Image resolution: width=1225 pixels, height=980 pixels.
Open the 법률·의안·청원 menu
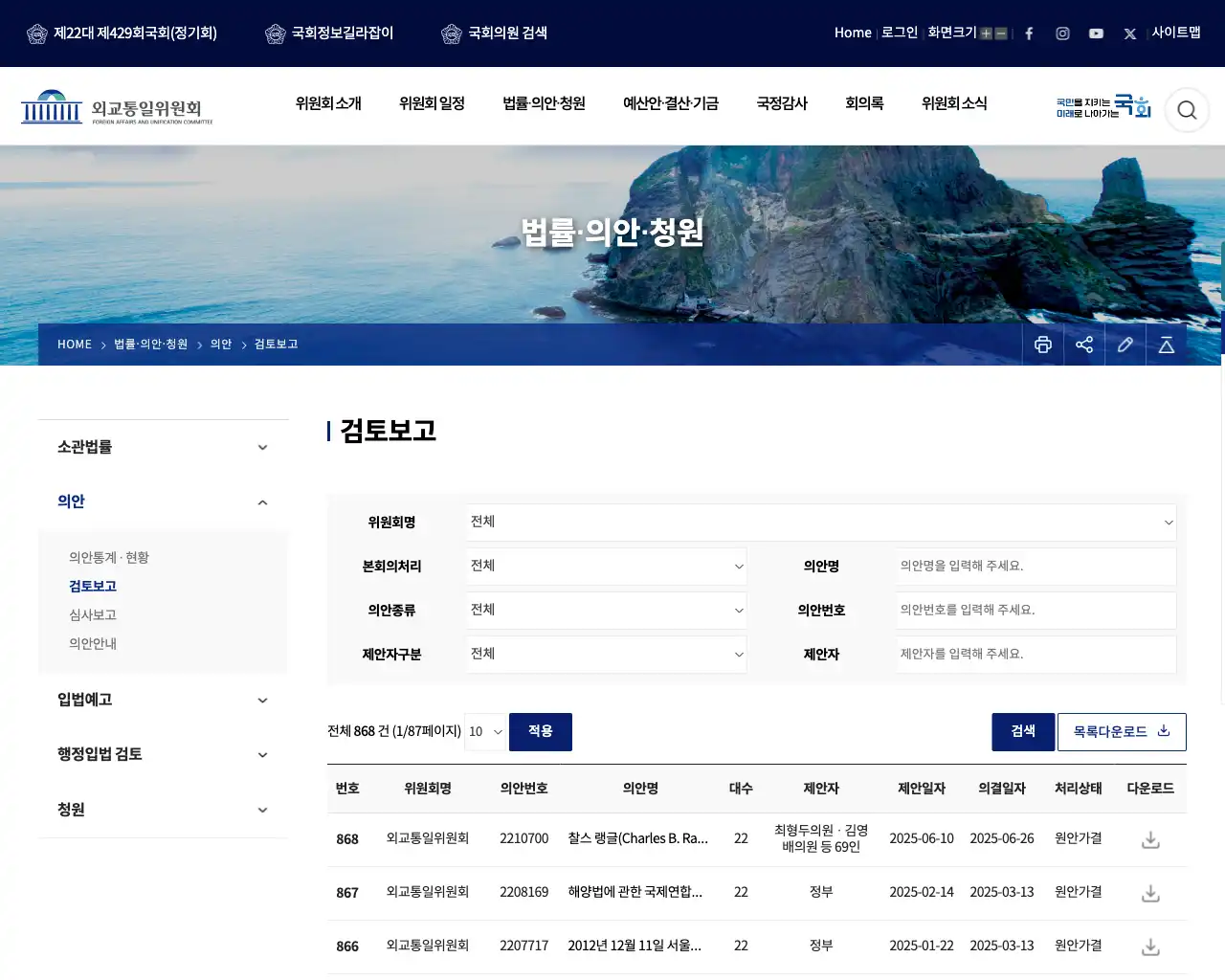(x=544, y=103)
